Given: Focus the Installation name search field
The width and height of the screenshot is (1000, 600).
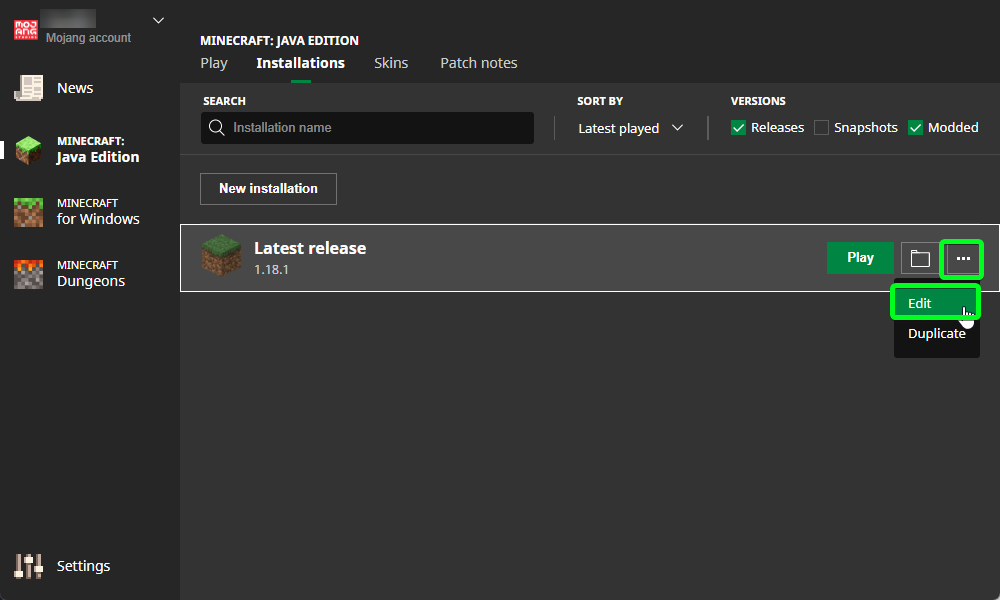Looking at the screenshot, I should tap(367, 128).
